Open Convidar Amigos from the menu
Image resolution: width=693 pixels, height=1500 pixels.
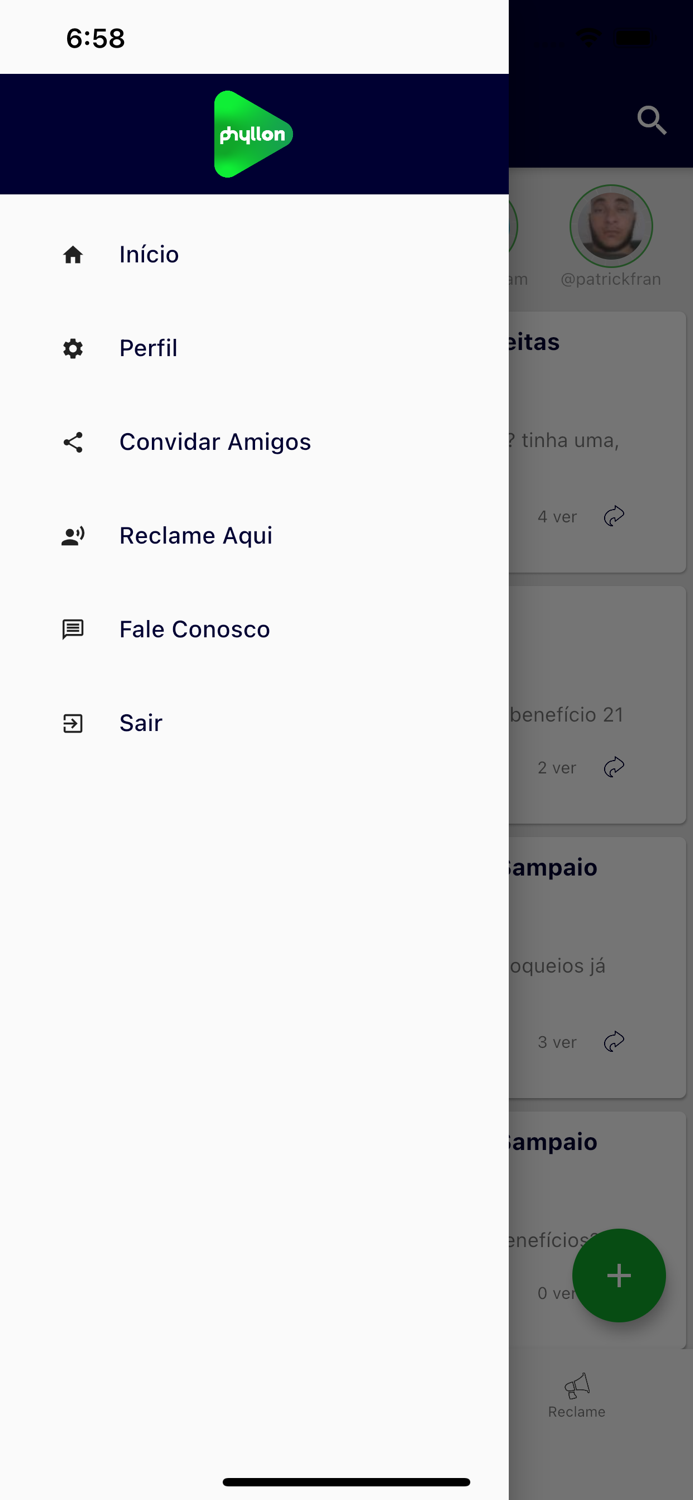coord(215,442)
